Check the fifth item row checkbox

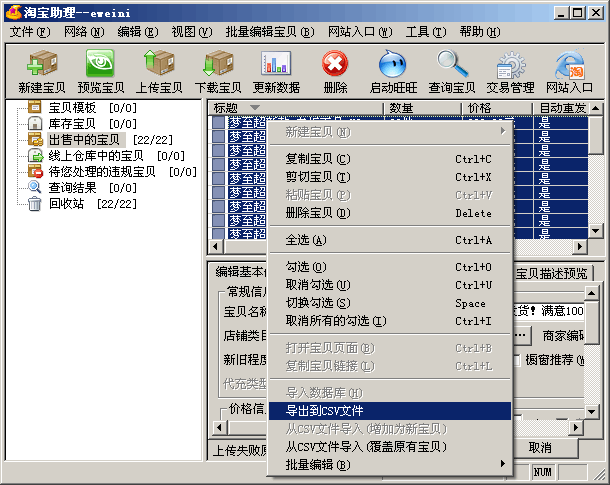(x=219, y=179)
